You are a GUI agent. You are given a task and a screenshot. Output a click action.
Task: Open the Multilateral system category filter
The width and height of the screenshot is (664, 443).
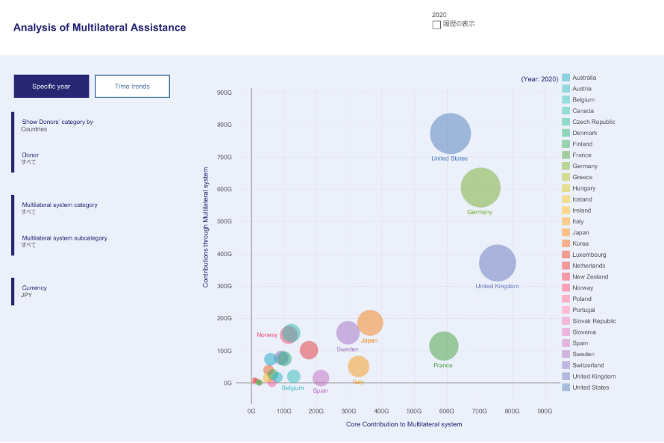click(59, 208)
